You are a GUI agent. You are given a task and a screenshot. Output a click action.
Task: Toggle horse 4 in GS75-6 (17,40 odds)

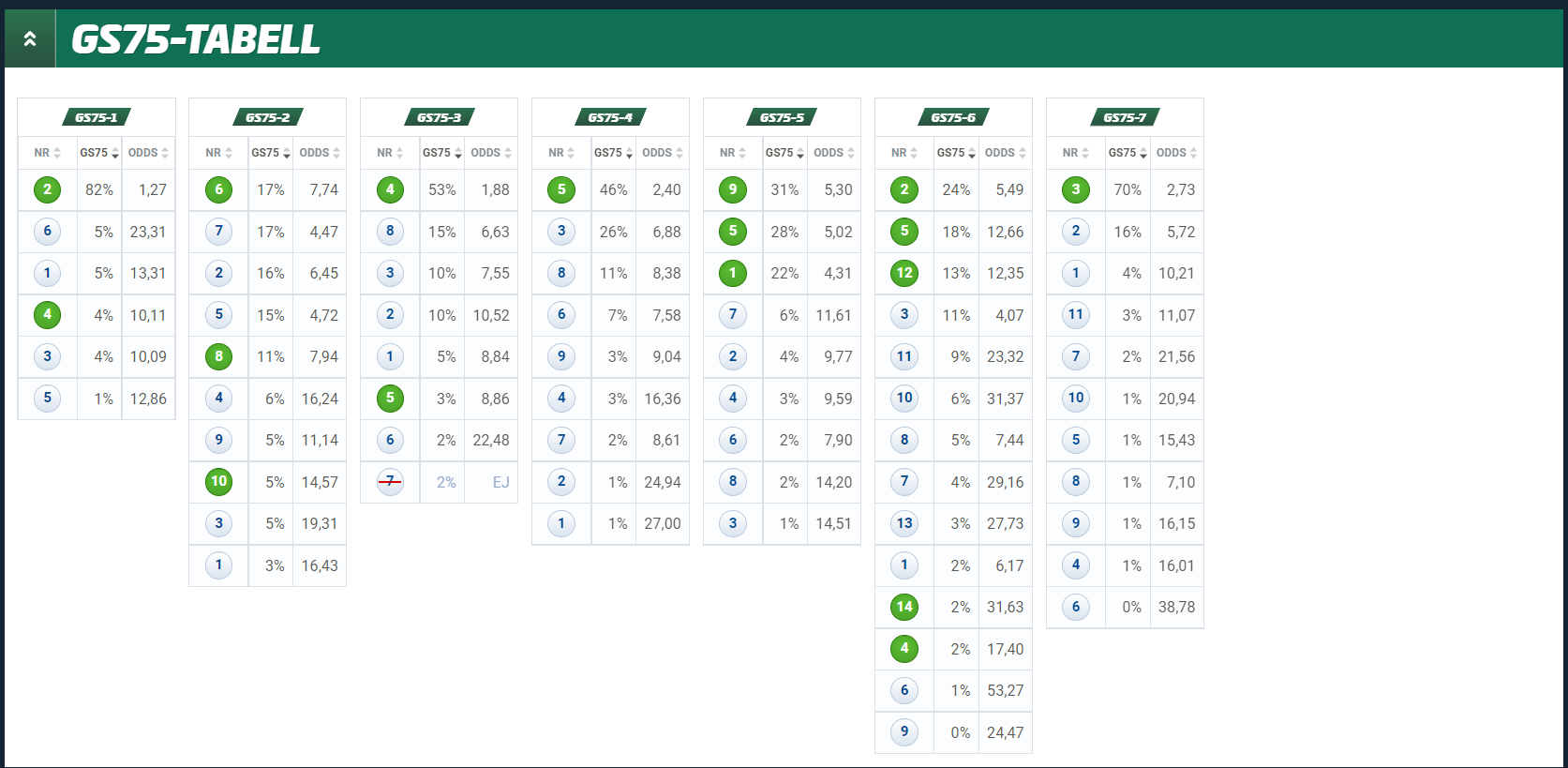pyautogui.click(x=904, y=648)
